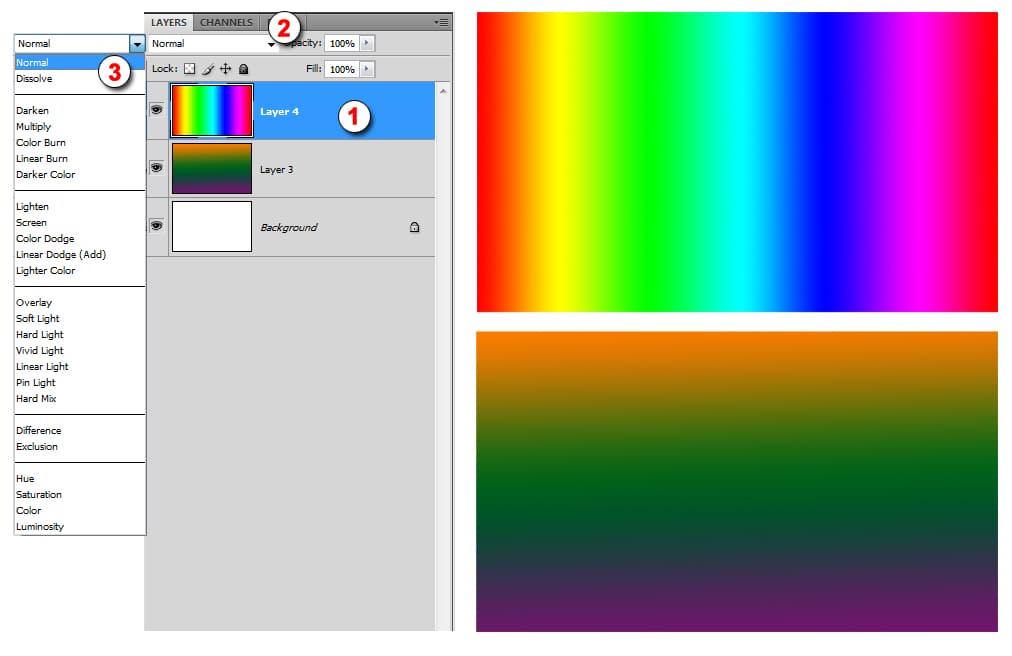The width and height of the screenshot is (1012, 656).
Task: Click the lock position move icon
Action: [x=225, y=68]
